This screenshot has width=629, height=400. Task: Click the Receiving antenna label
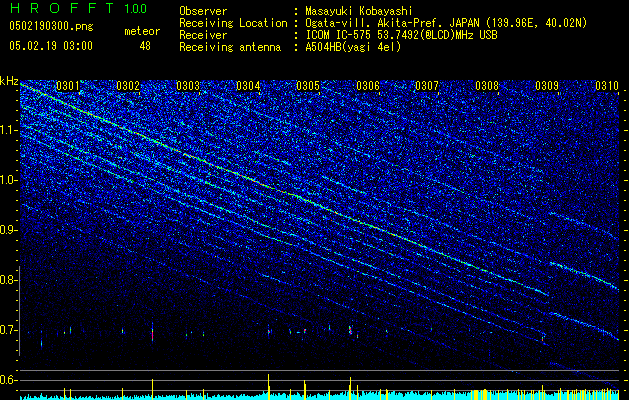point(230,47)
